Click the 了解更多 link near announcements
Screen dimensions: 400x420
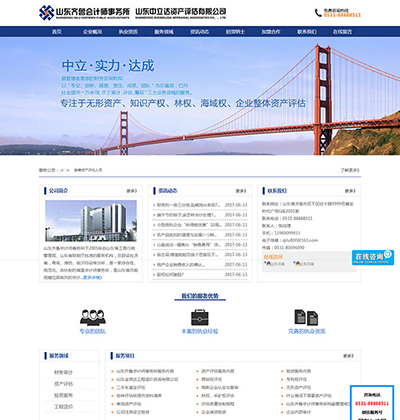tap(350, 170)
